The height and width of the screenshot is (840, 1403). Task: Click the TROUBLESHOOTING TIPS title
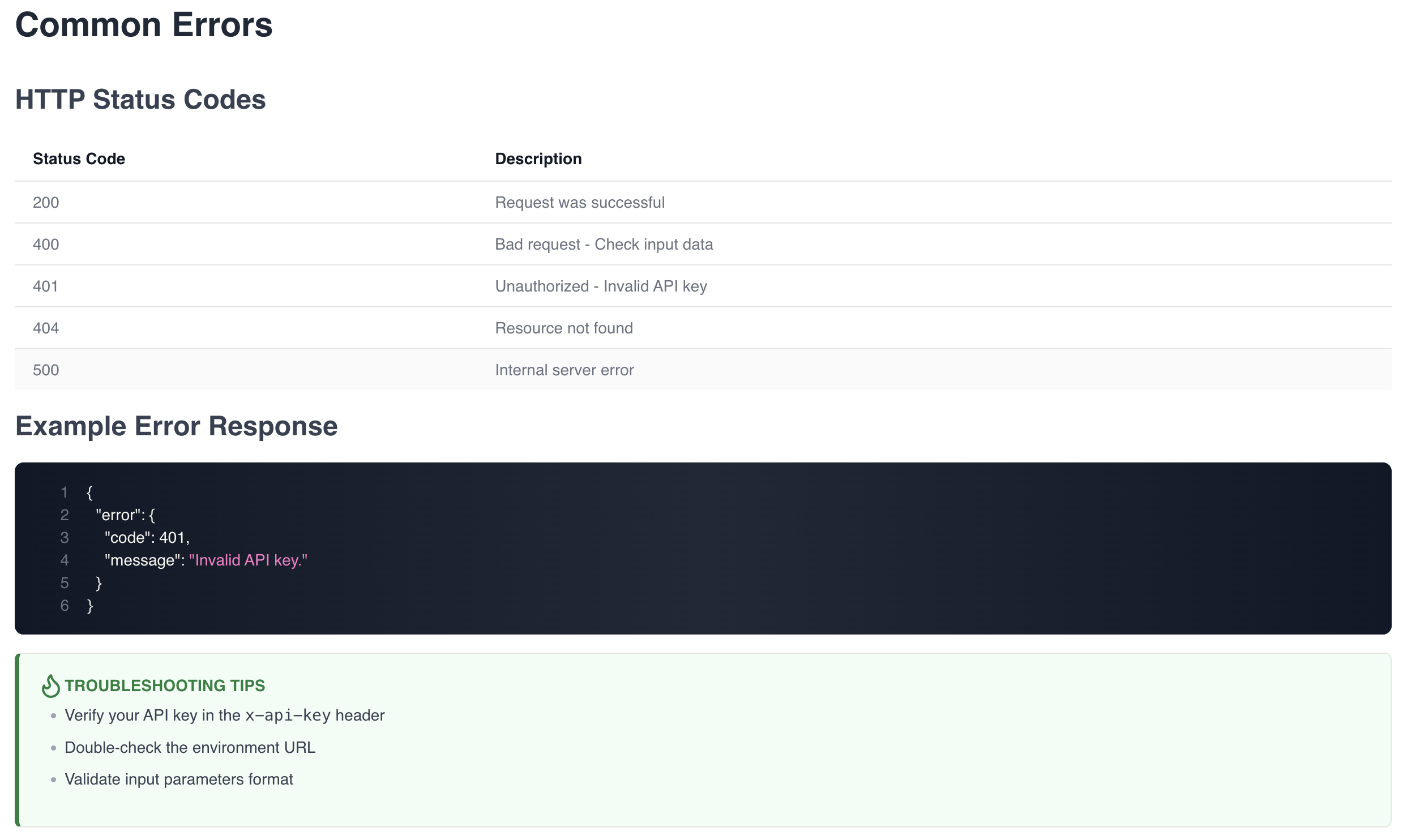[165, 685]
